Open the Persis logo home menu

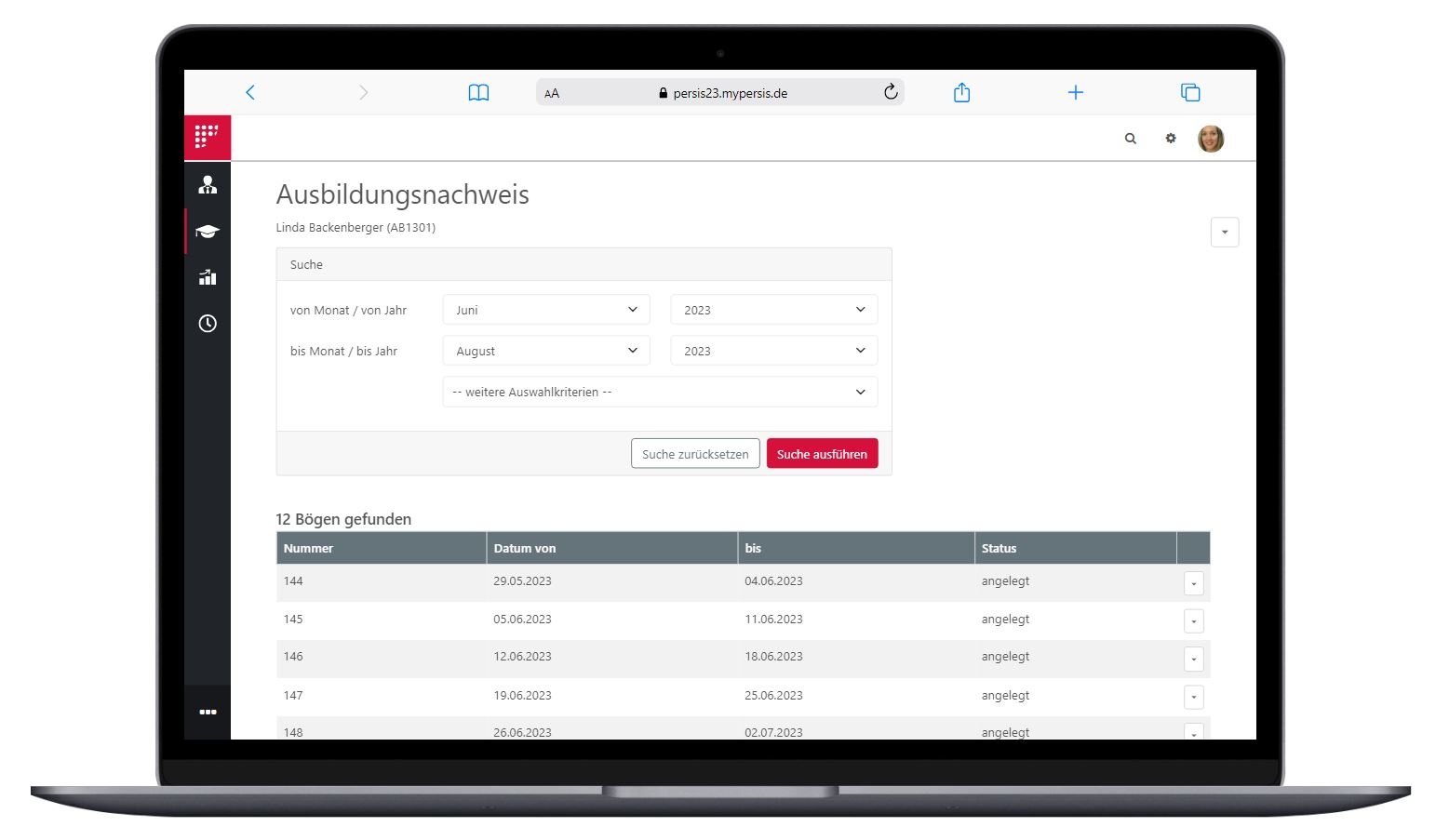coord(208,138)
